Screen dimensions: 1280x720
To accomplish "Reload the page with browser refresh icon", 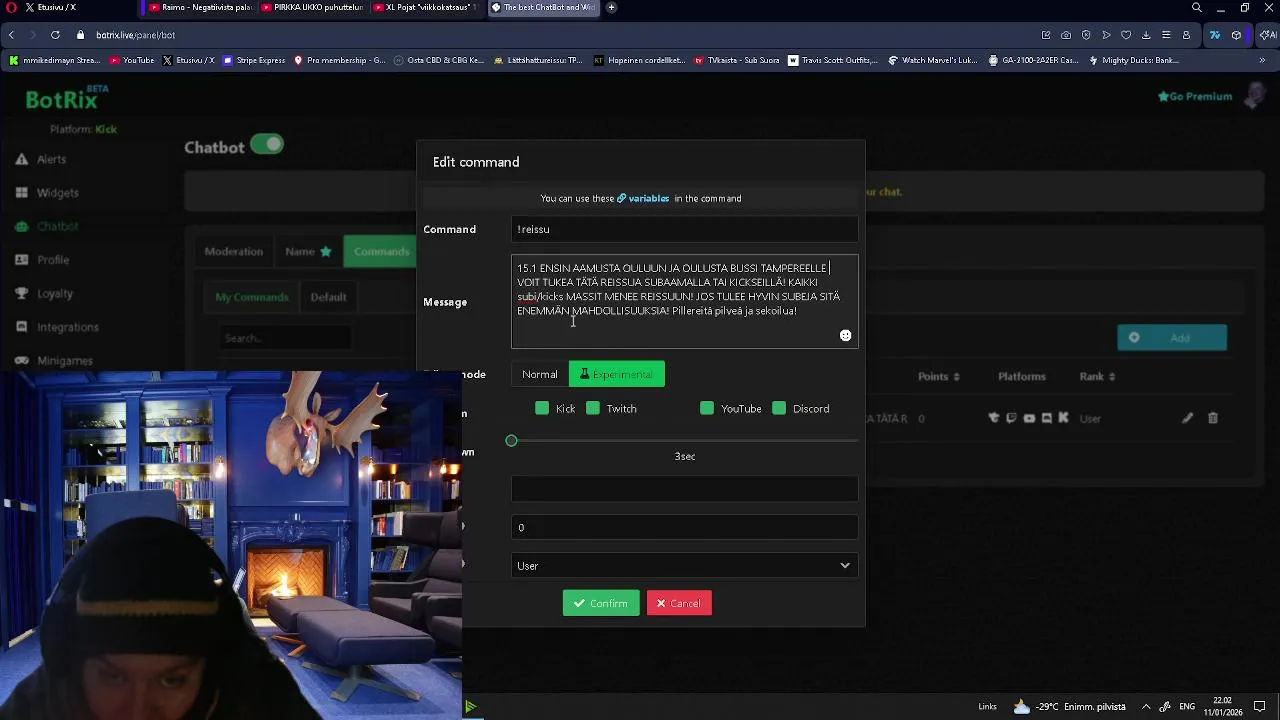I will tap(55, 35).
